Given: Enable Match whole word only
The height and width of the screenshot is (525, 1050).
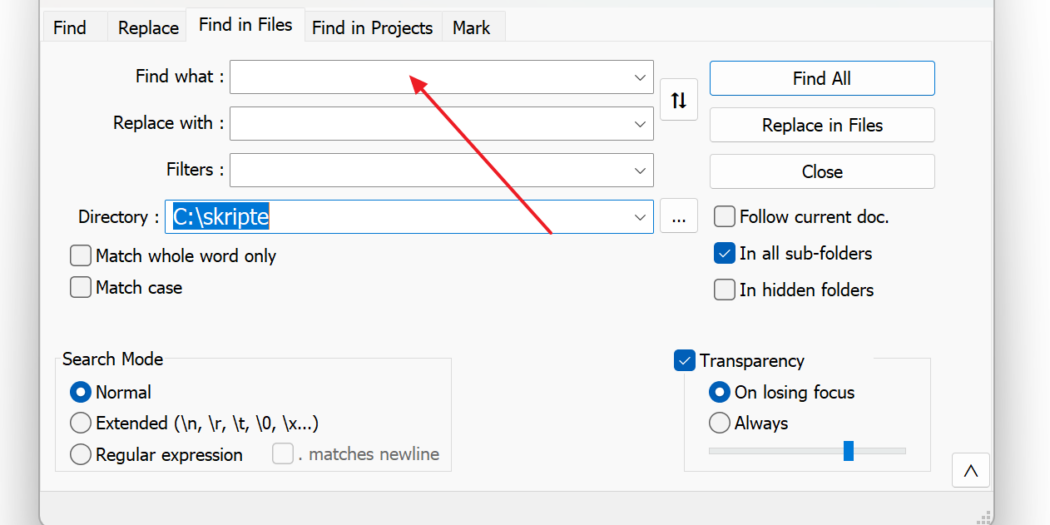Looking at the screenshot, I should (x=80, y=256).
